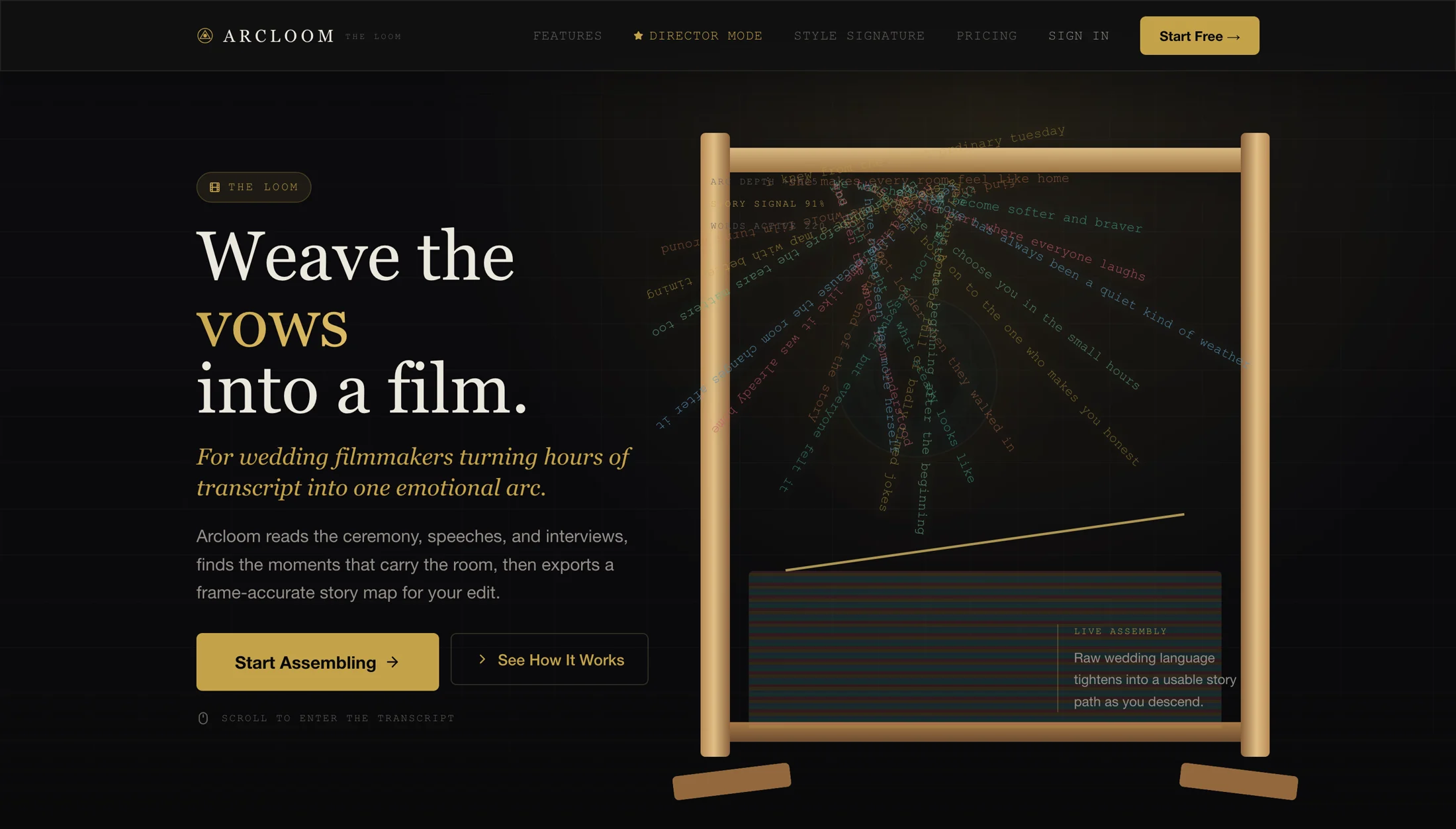Screen dimensions: 1456x829
Task: Click 'The Loom' text beside logo
Action: [x=373, y=37]
